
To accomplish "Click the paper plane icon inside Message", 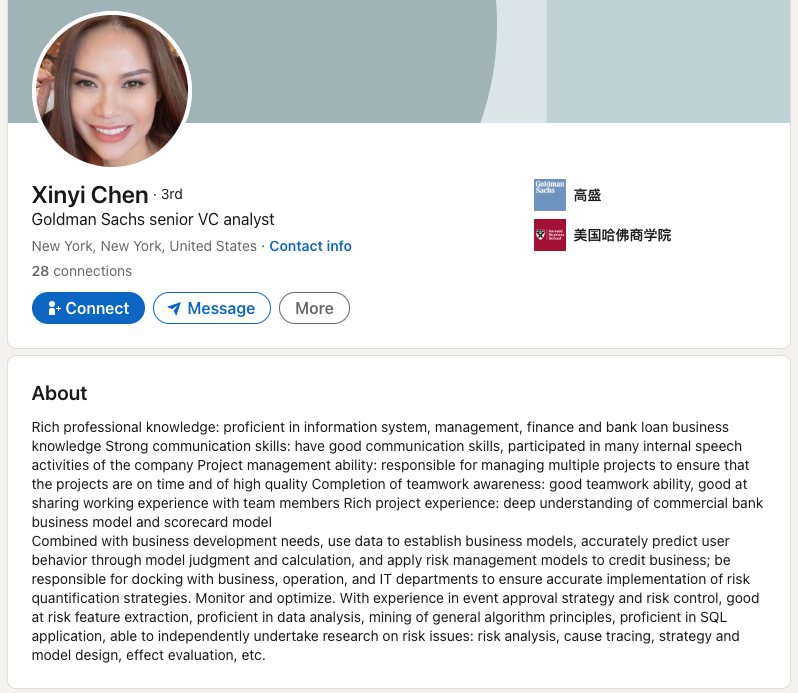I will click(x=175, y=308).
